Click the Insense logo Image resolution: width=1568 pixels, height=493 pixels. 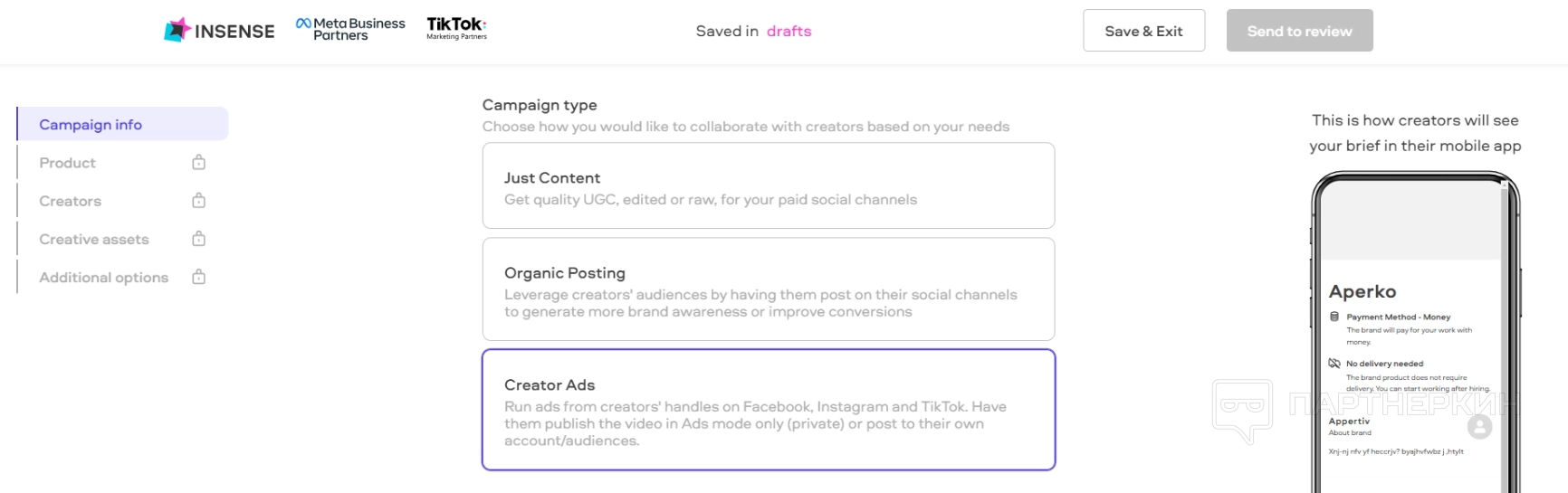pos(219,31)
